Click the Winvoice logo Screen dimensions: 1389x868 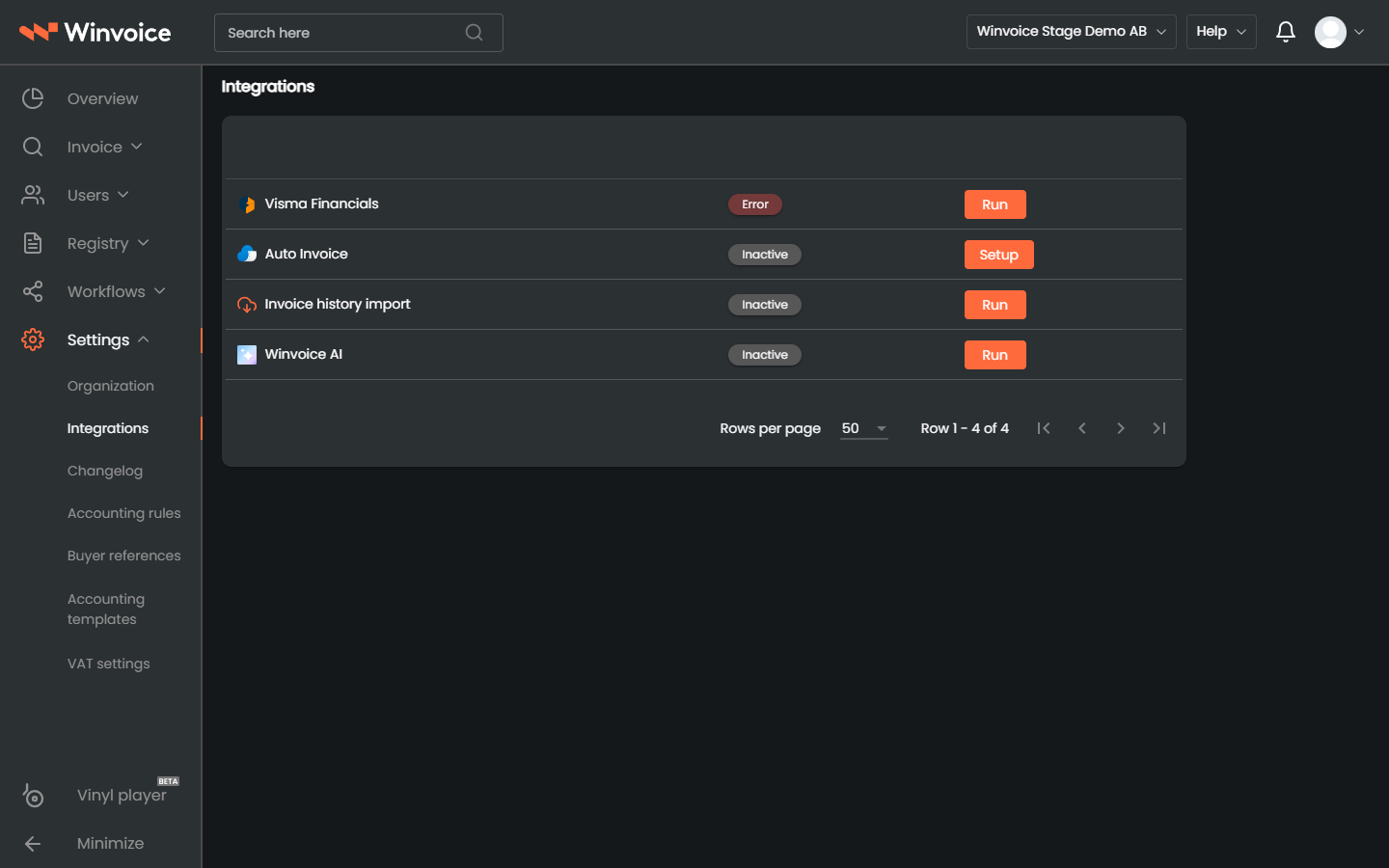[x=95, y=32]
